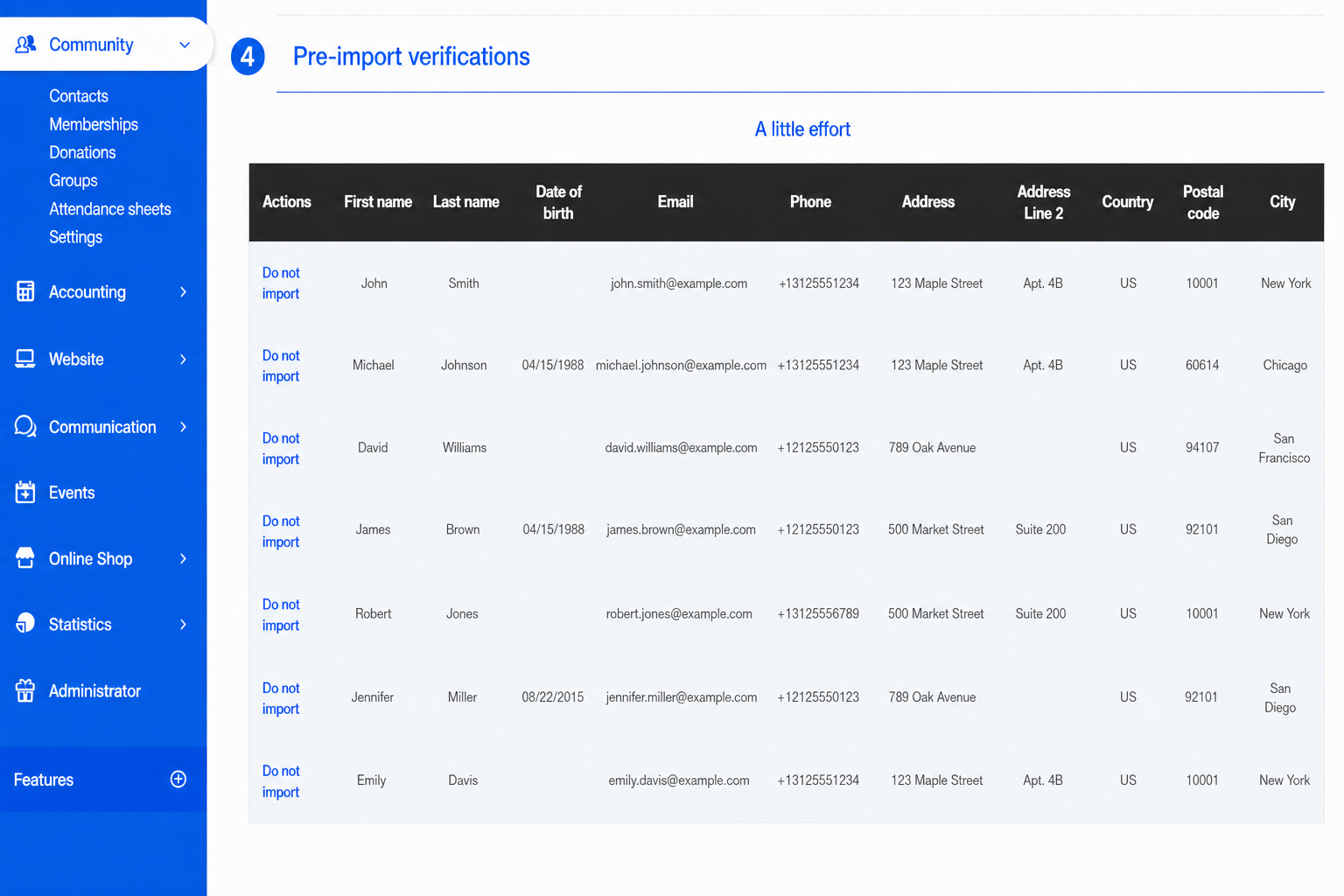Click the Accounting calculator icon

[25, 291]
